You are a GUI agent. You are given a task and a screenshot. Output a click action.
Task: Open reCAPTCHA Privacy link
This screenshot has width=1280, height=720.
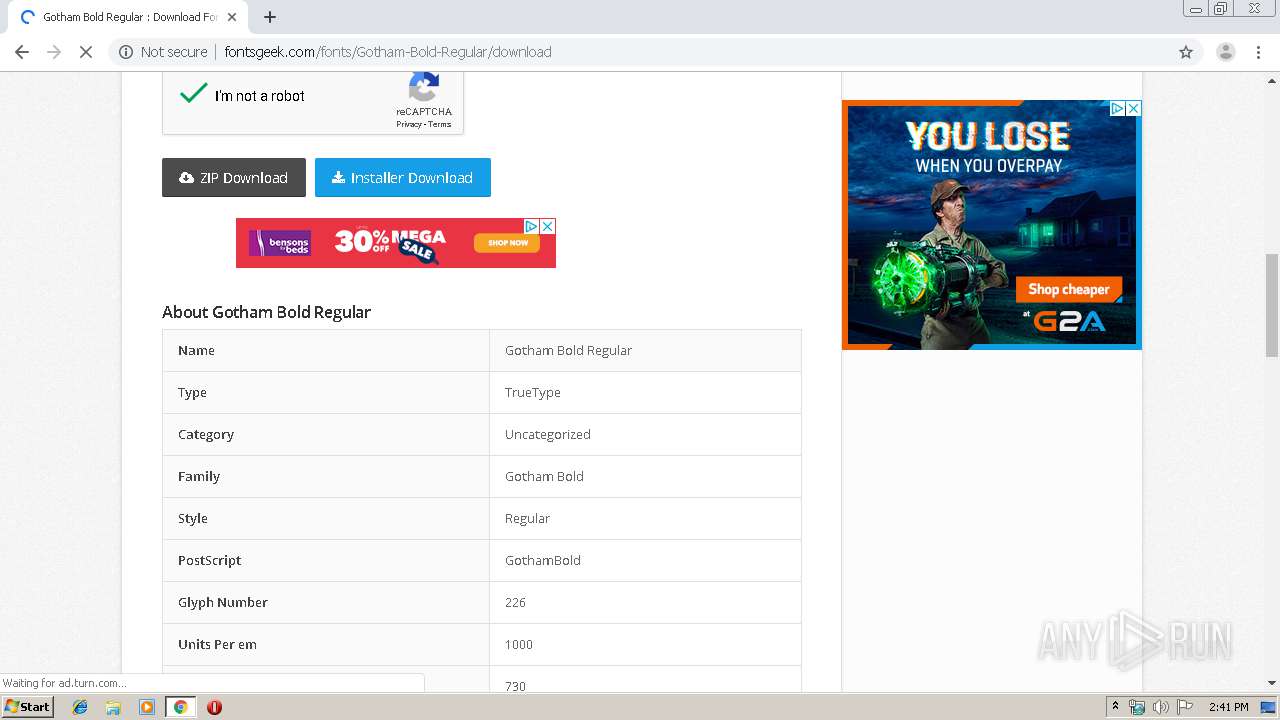pyautogui.click(x=409, y=125)
